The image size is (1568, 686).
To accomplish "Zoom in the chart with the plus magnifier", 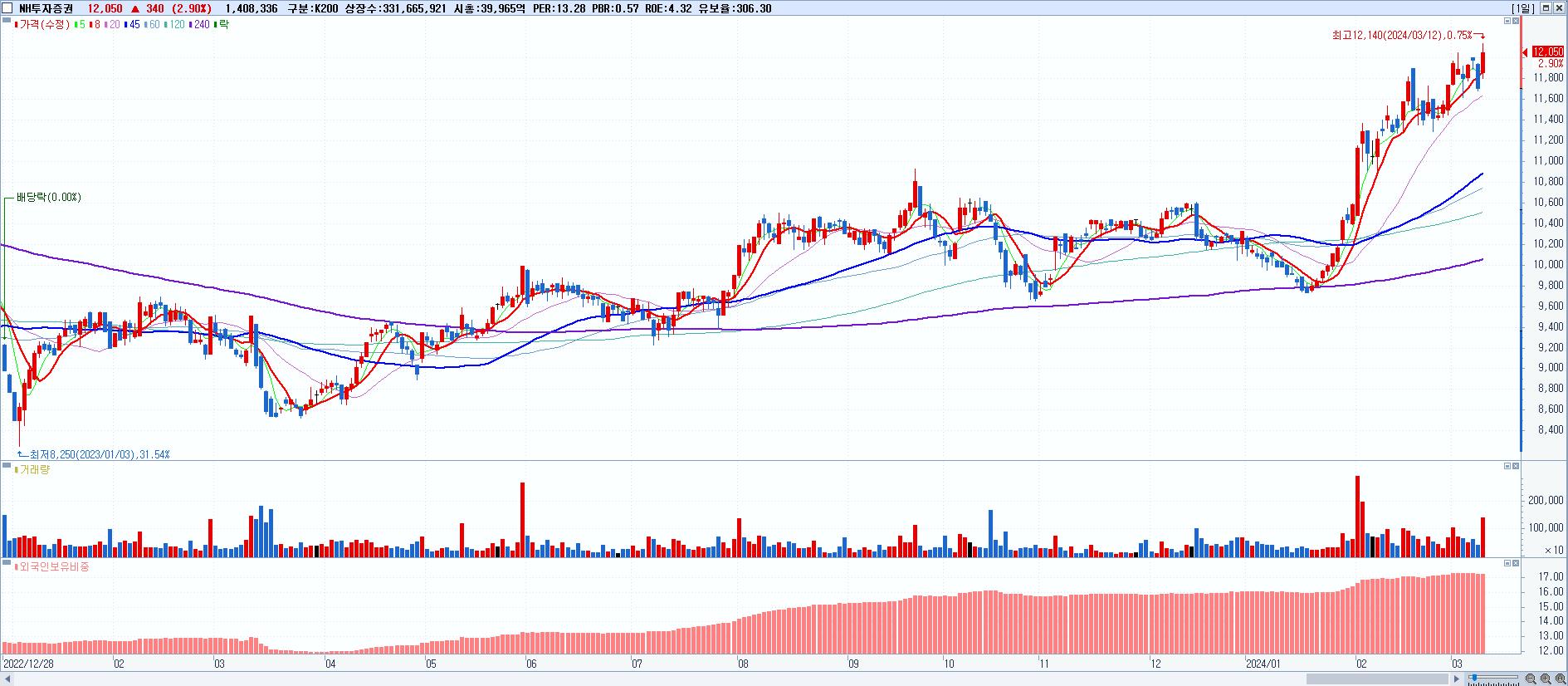I will pyautogui.click(x=1546, y=679).
